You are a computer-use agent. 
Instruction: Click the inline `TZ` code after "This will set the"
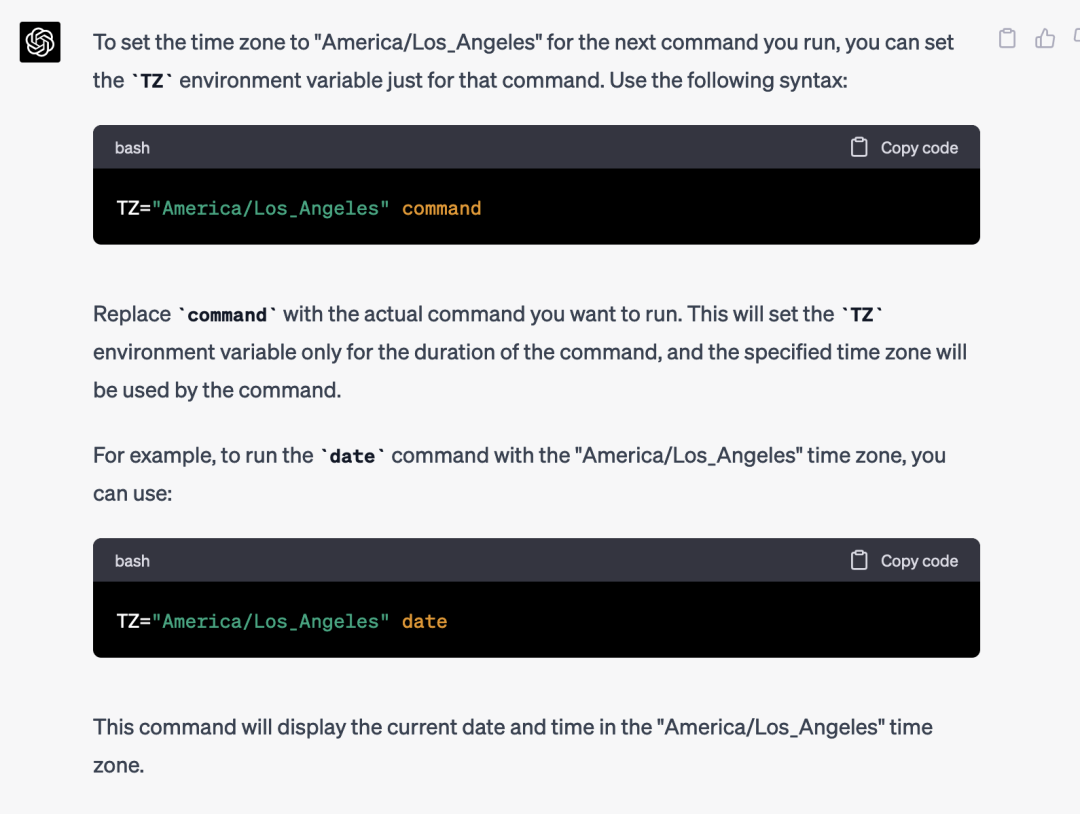pyautogui.click(x=862, y=315)
